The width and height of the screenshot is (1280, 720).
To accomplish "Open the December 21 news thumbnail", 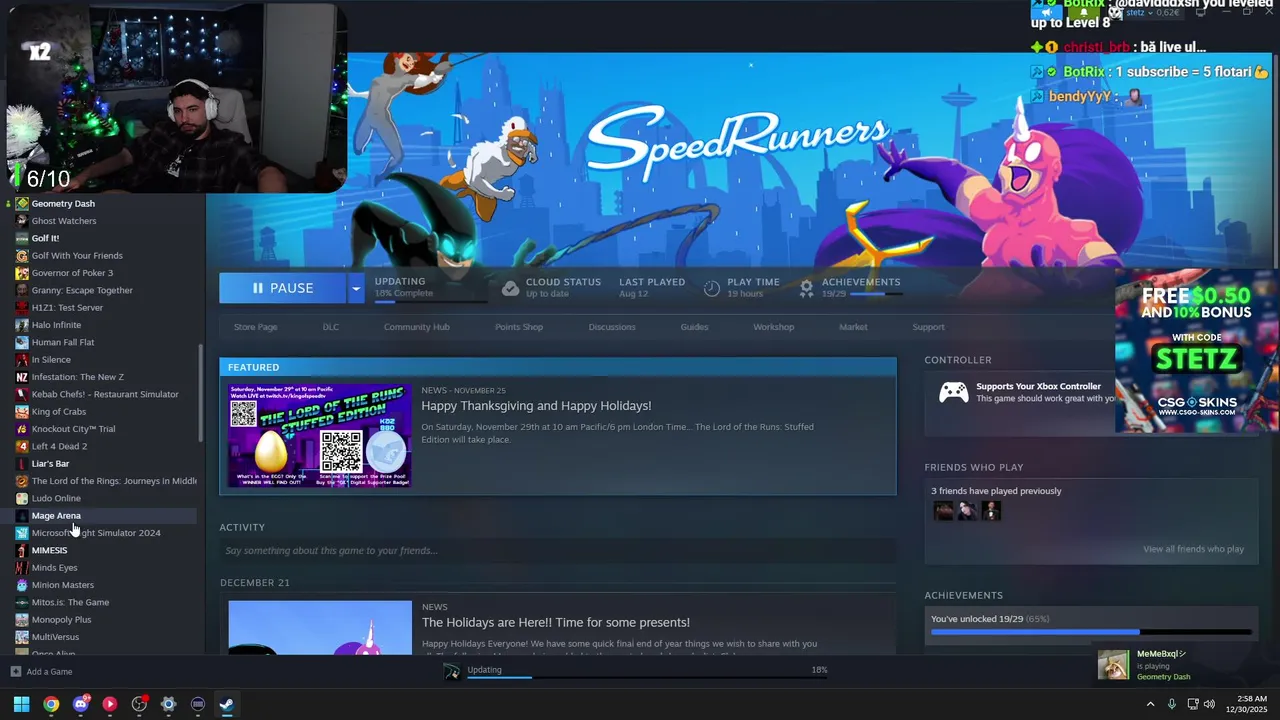I will pyautogui.click(x=320, y=627).
